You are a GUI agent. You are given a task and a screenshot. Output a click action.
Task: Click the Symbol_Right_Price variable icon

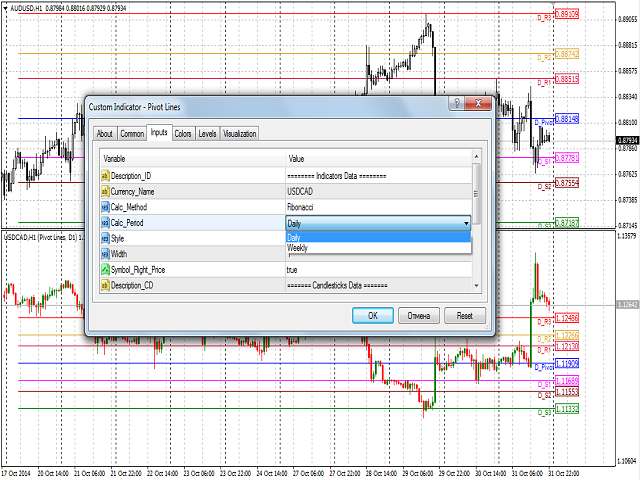coord(105,269)
